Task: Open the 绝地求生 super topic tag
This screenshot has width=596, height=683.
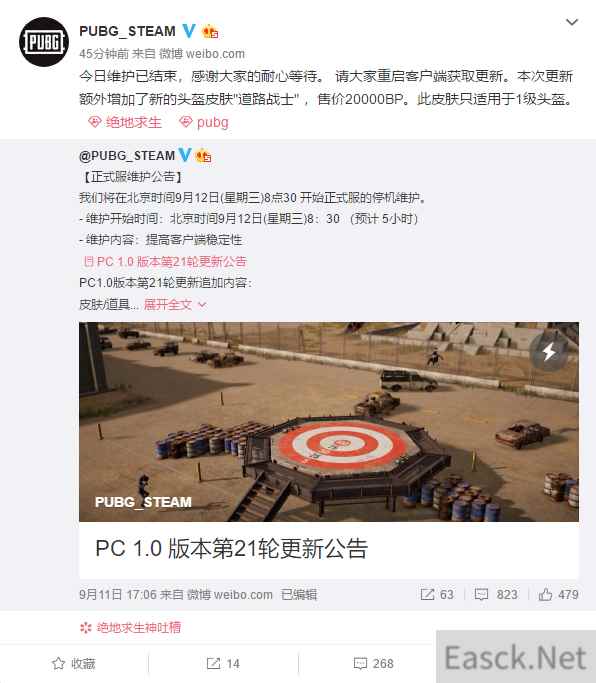Action: (125, 122)
